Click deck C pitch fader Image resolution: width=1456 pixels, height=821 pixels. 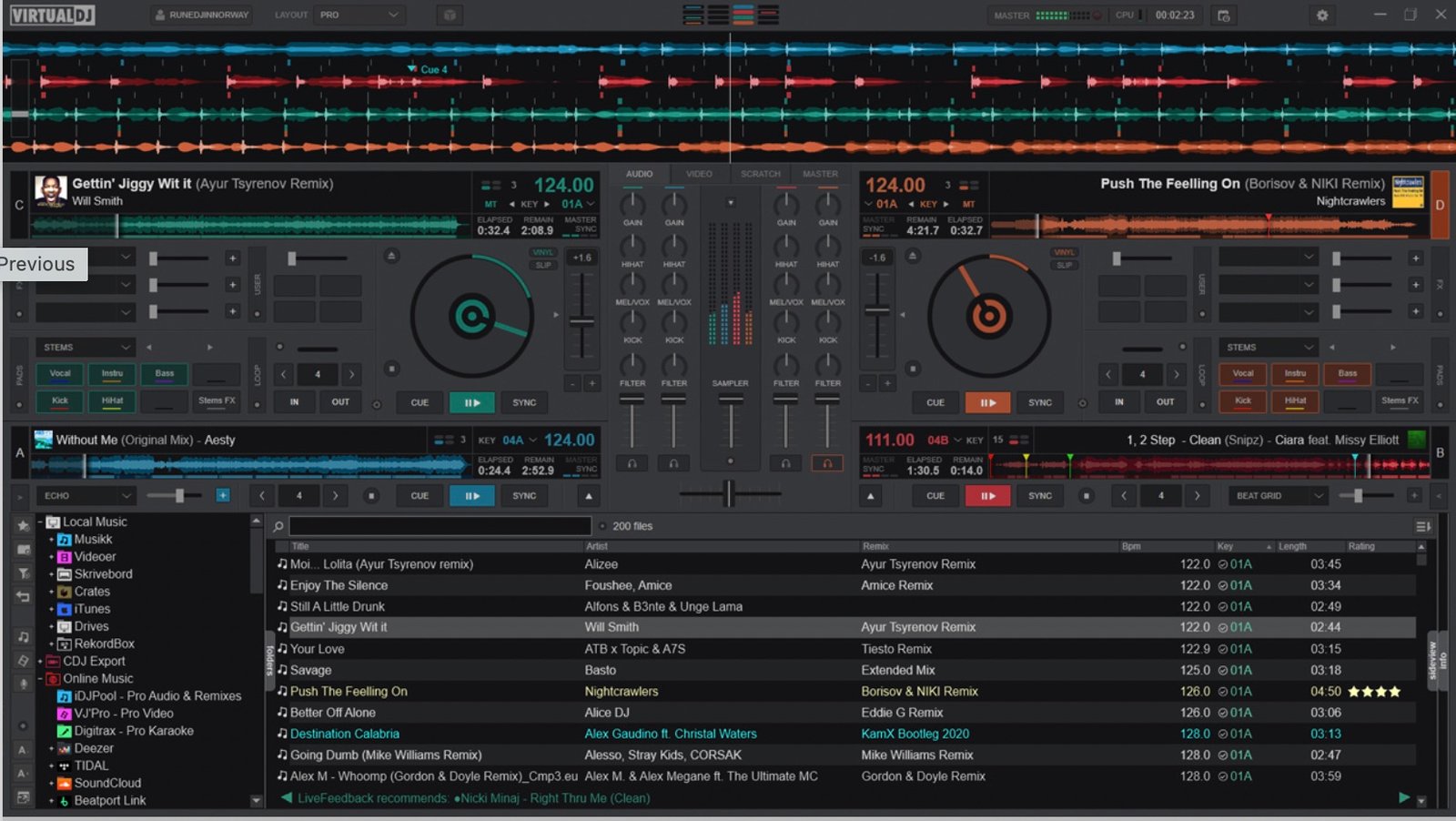click(x=582, y=321)
